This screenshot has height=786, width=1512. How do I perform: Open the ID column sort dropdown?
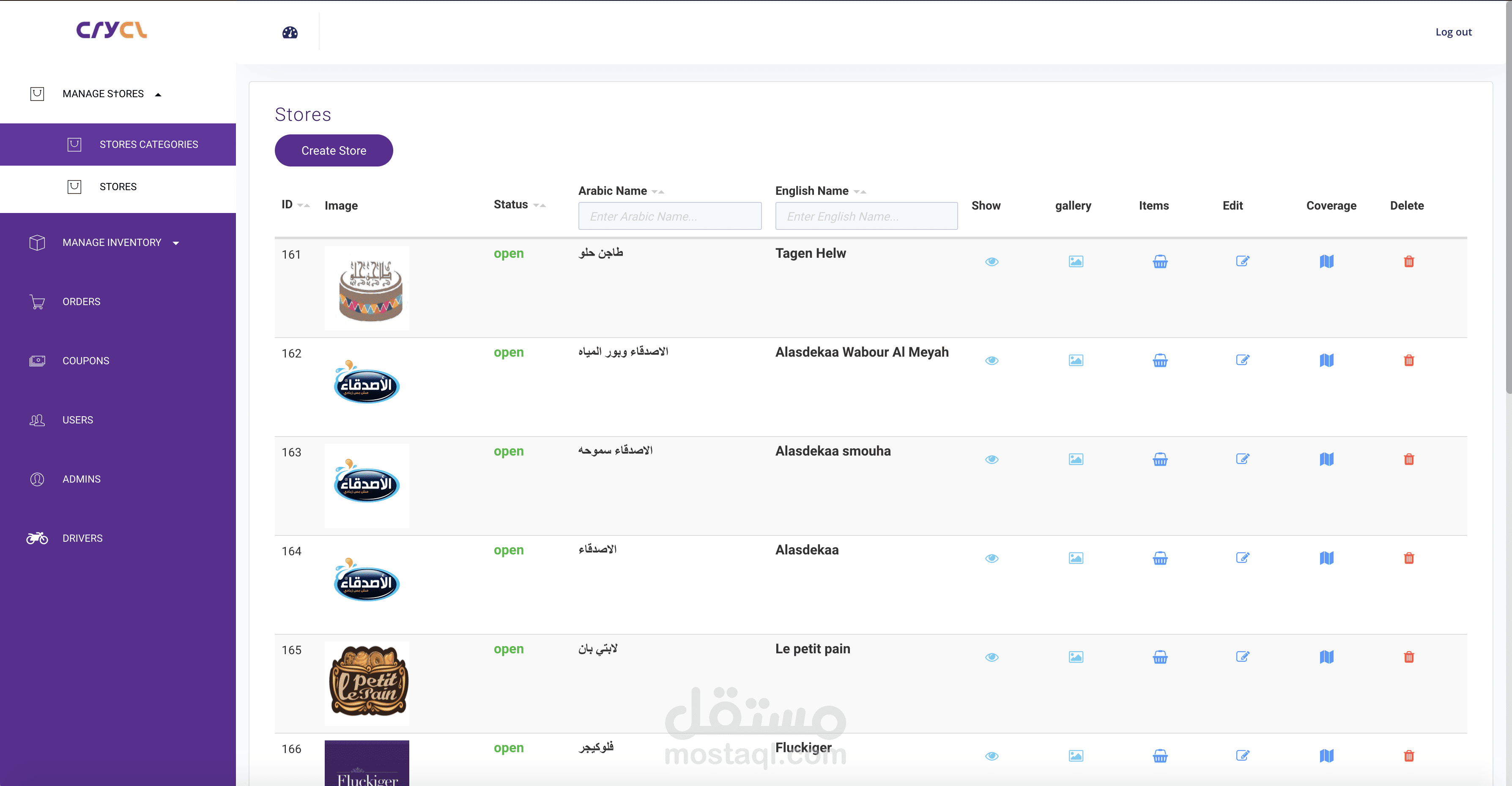(x=304, y=205)
